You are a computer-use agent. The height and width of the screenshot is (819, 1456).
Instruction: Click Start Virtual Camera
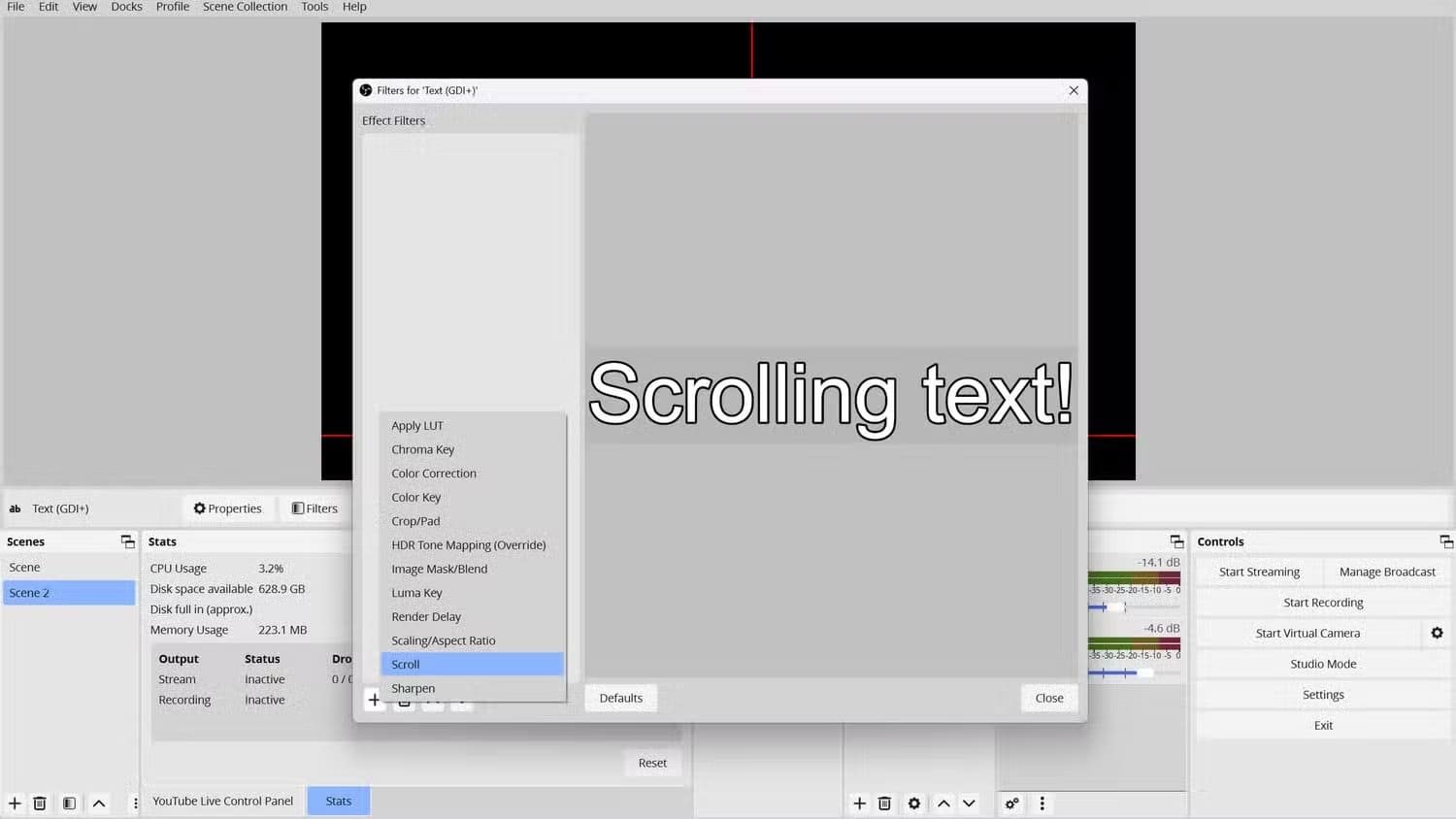1307,633
